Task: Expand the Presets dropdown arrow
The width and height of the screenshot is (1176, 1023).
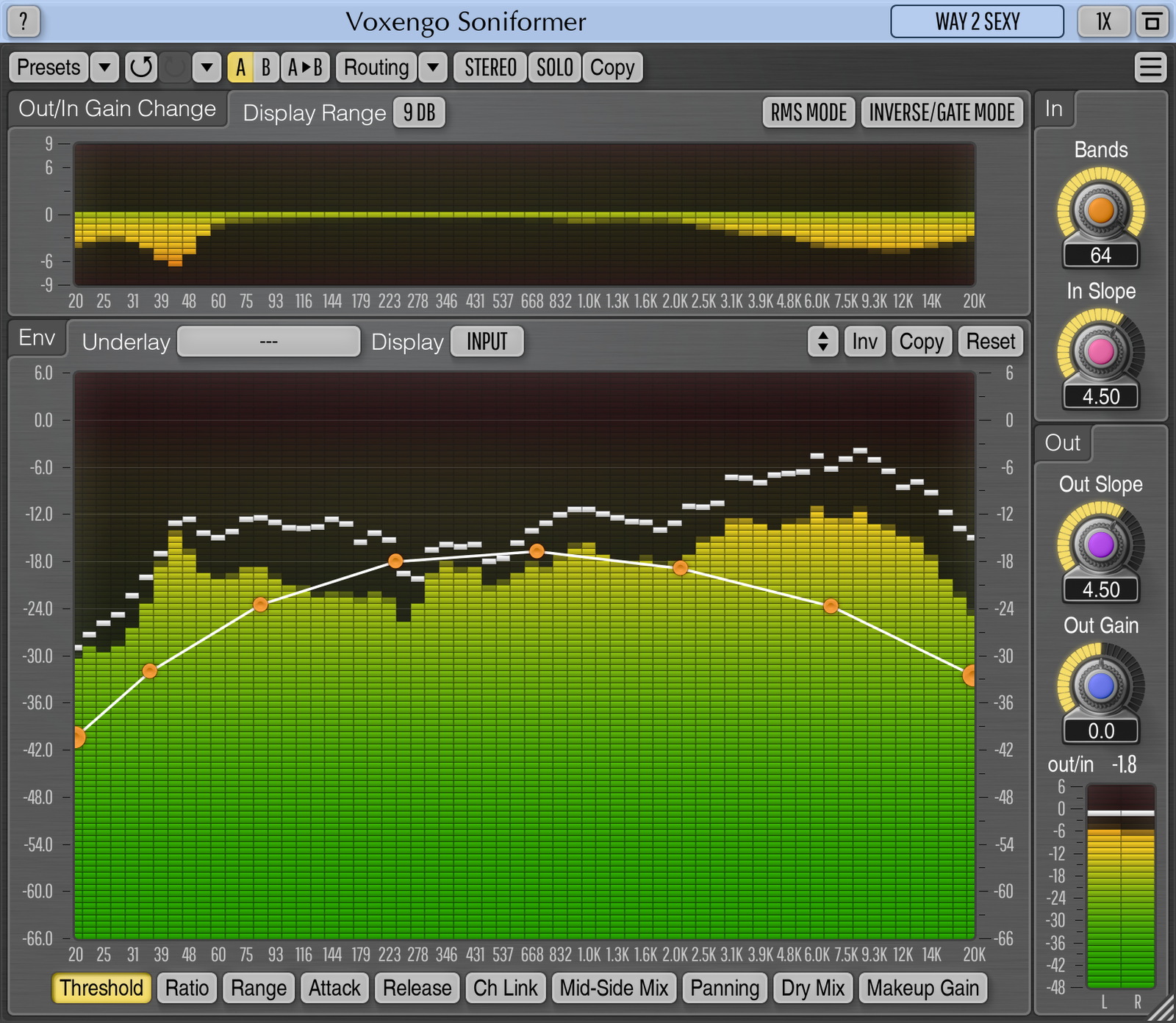Action: click(104, 68)
